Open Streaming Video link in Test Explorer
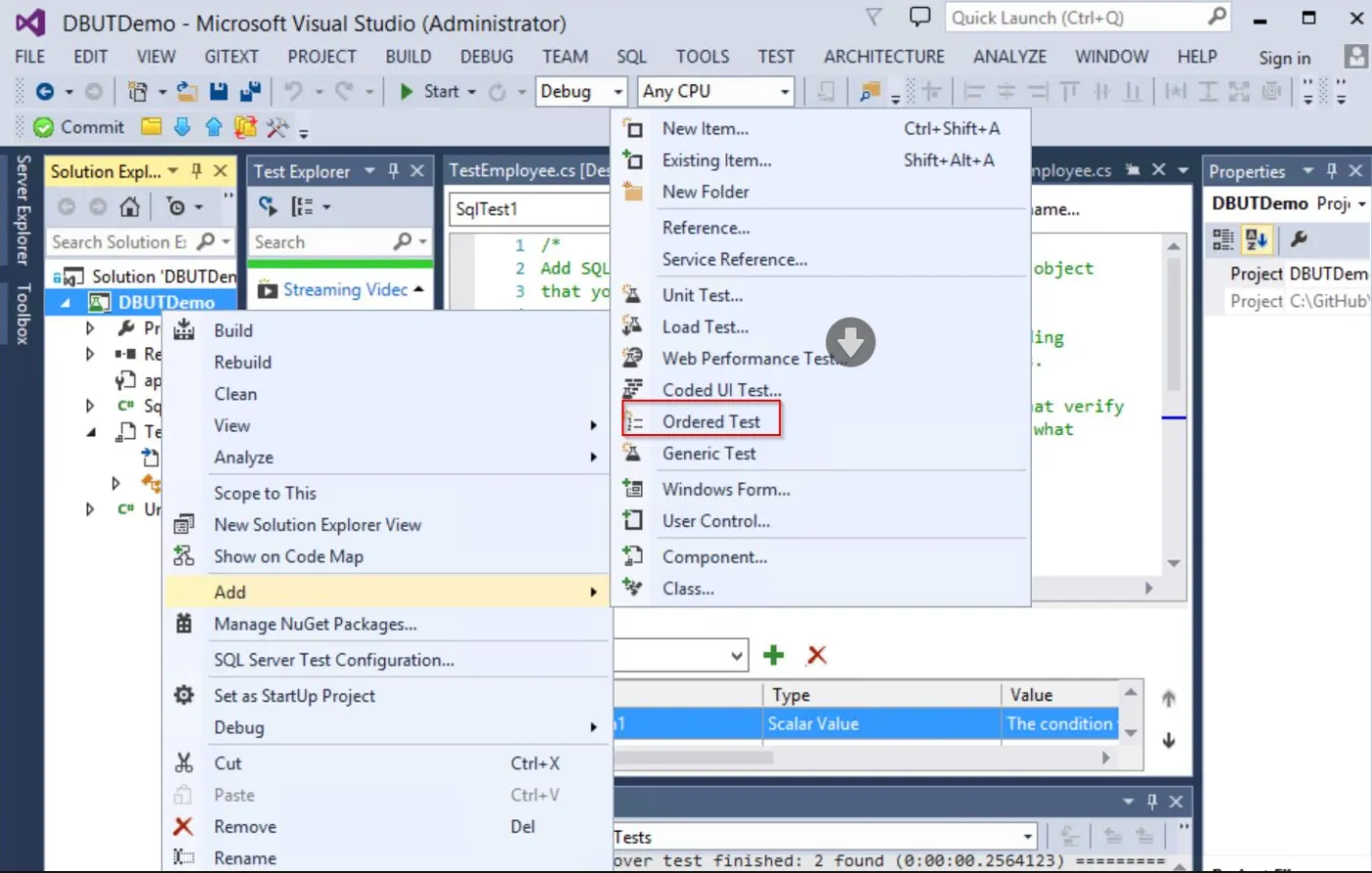 tap(346, 290)
